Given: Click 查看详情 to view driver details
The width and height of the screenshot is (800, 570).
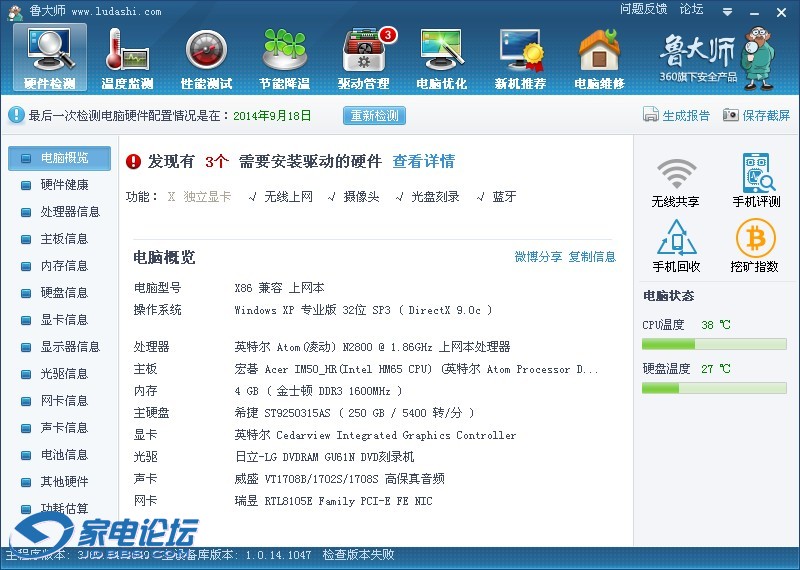Looking at the screenshot, I should pos(423,161).
